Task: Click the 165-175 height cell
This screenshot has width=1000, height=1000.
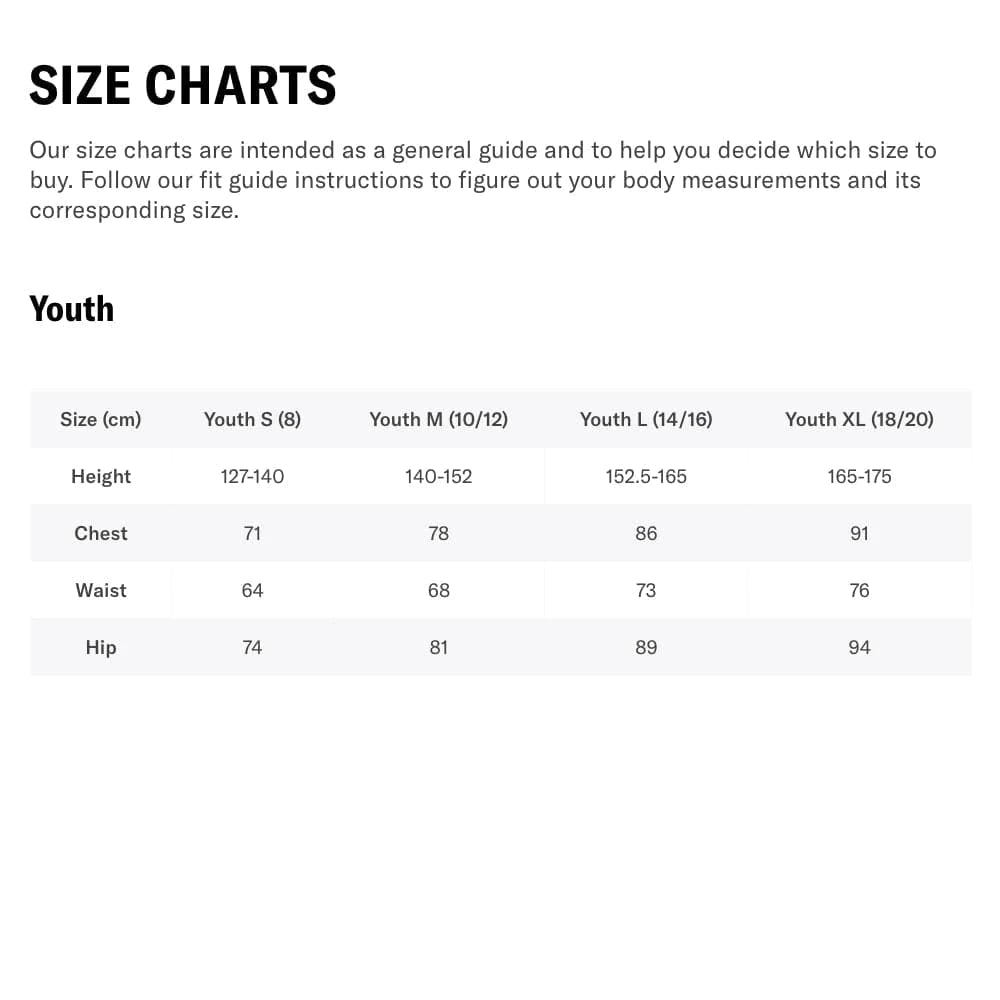Action: 859,476
